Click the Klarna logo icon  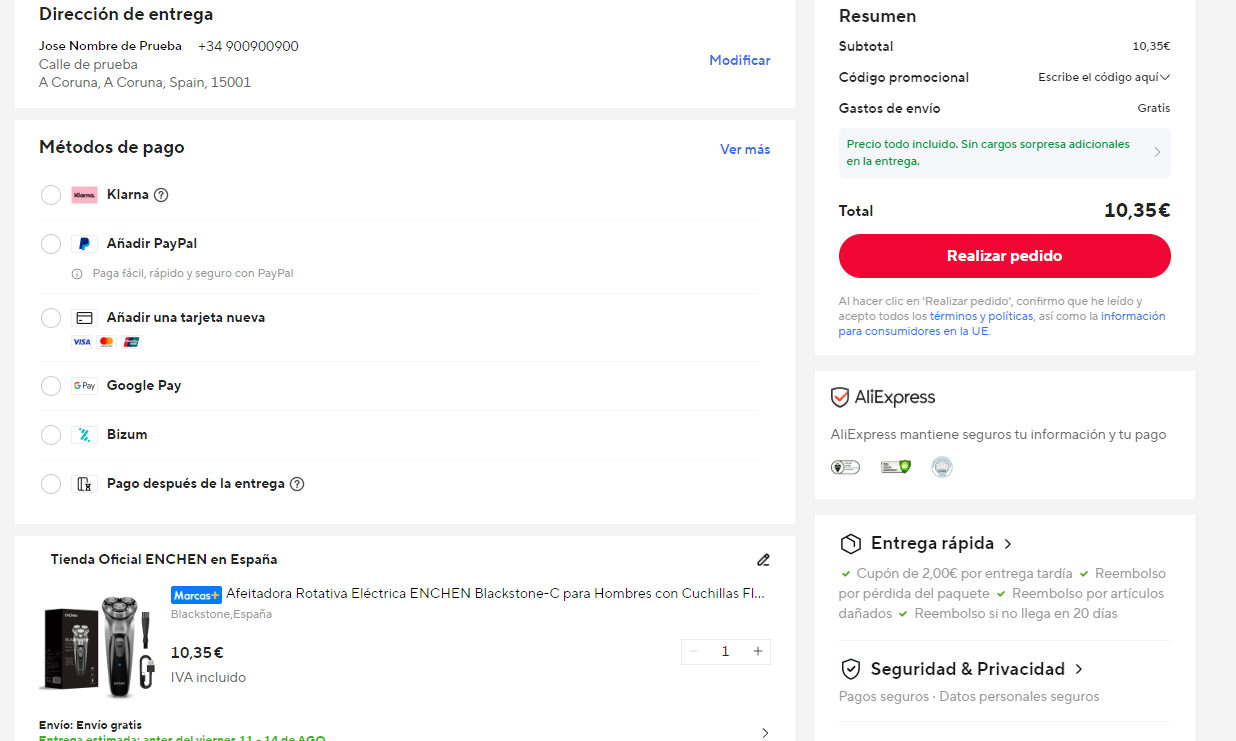[x=84, y=195]
